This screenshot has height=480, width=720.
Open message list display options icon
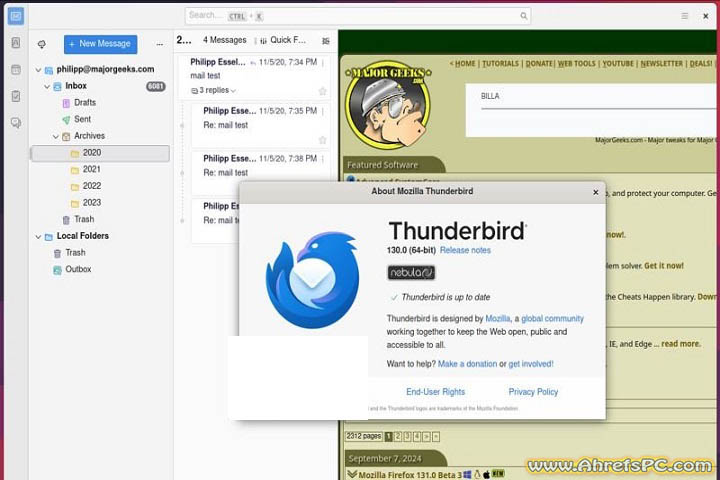(x=326, y=41)
